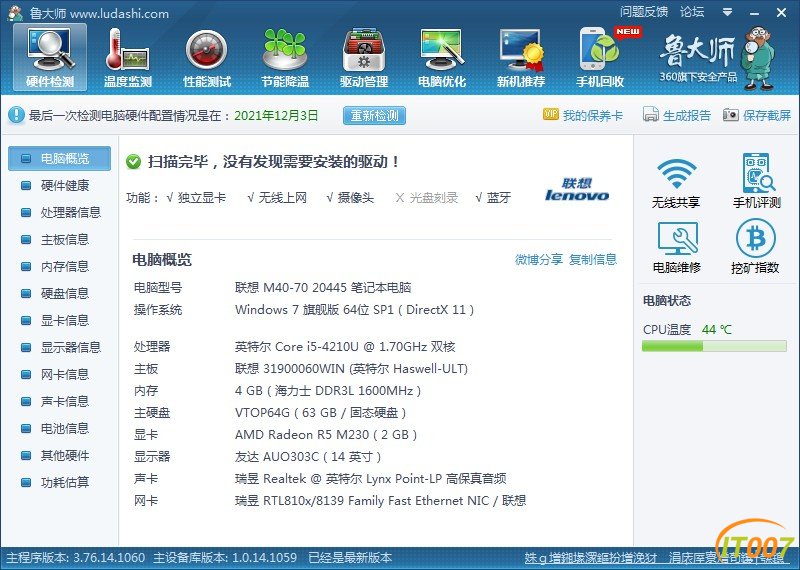Image resolution: width=800 pixels, height=570 pixels.
Task: Click the 联想 M40-70 20445 model text
Action: (323, 288)
